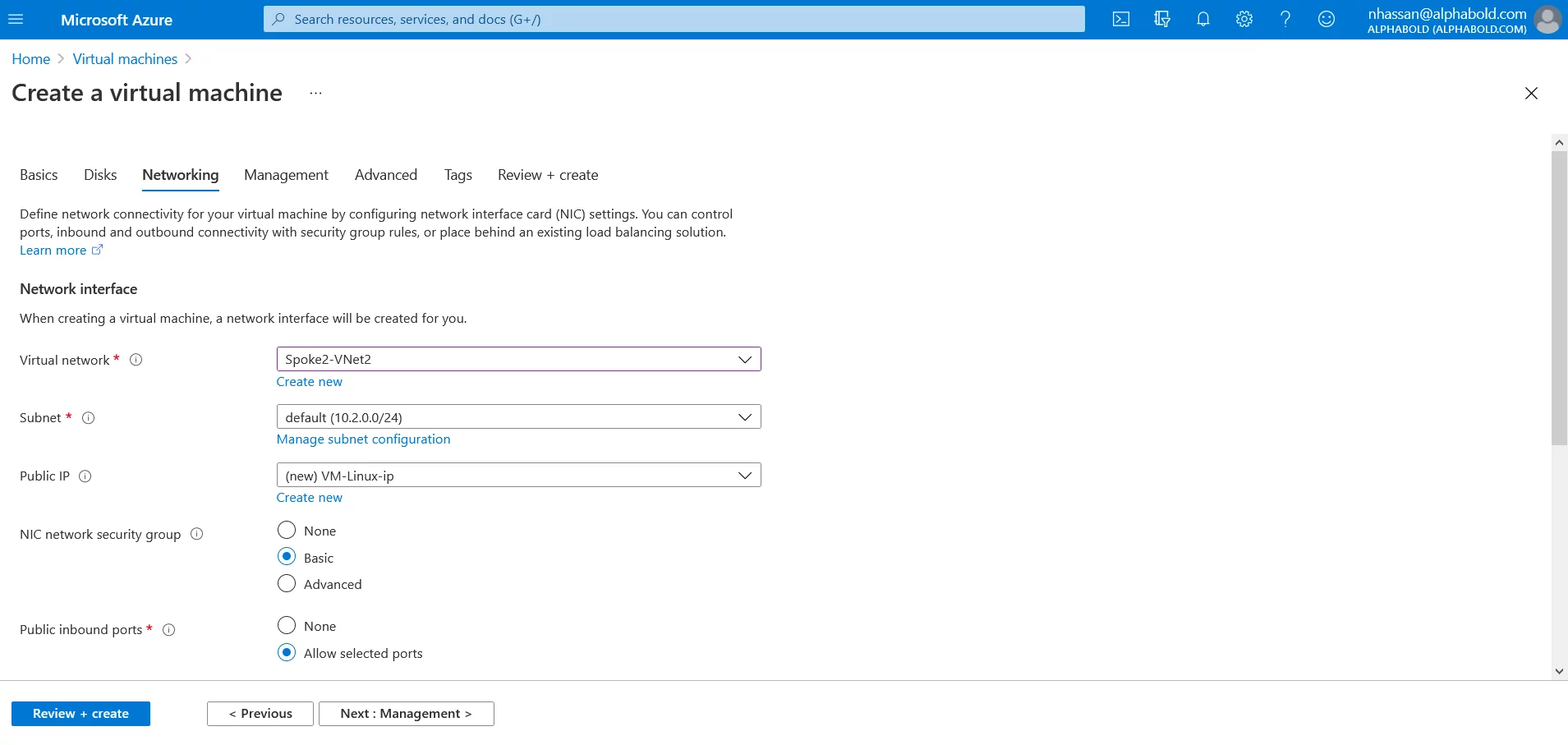Select the Networking tab
This screenshot has height=745, width=1568.
click(181, 175)
